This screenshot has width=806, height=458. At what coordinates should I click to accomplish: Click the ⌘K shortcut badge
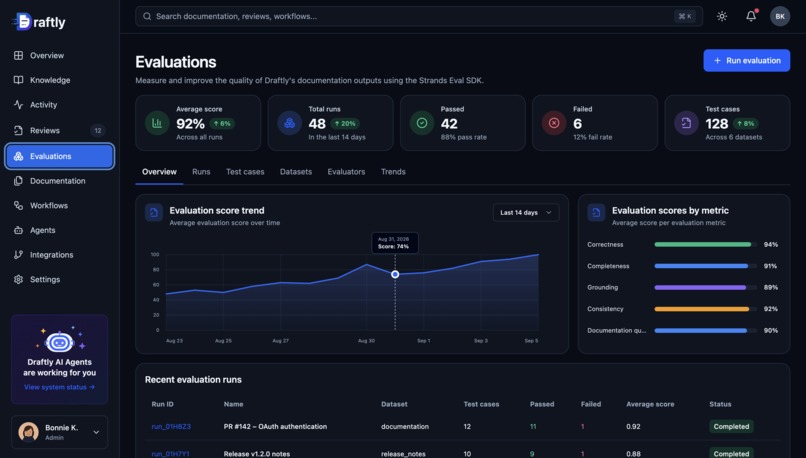pyautogui.click(x=685, y=16)
